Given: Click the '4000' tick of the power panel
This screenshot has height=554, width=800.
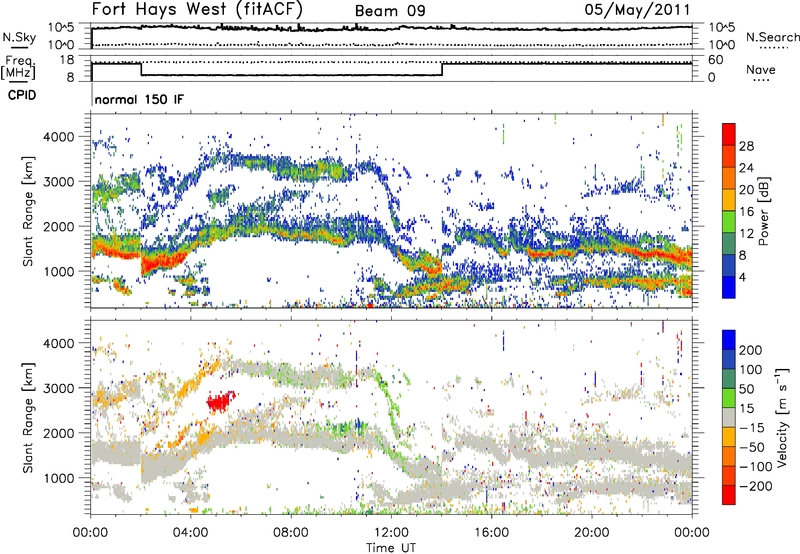Looking at the screenshot, I should (58, 137).
